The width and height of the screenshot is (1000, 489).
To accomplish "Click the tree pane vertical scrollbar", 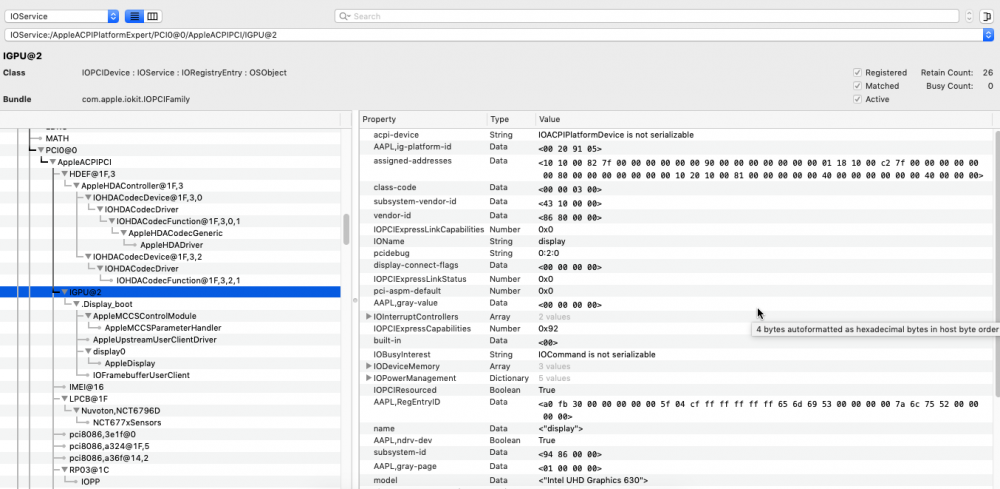I will point(346,230).
